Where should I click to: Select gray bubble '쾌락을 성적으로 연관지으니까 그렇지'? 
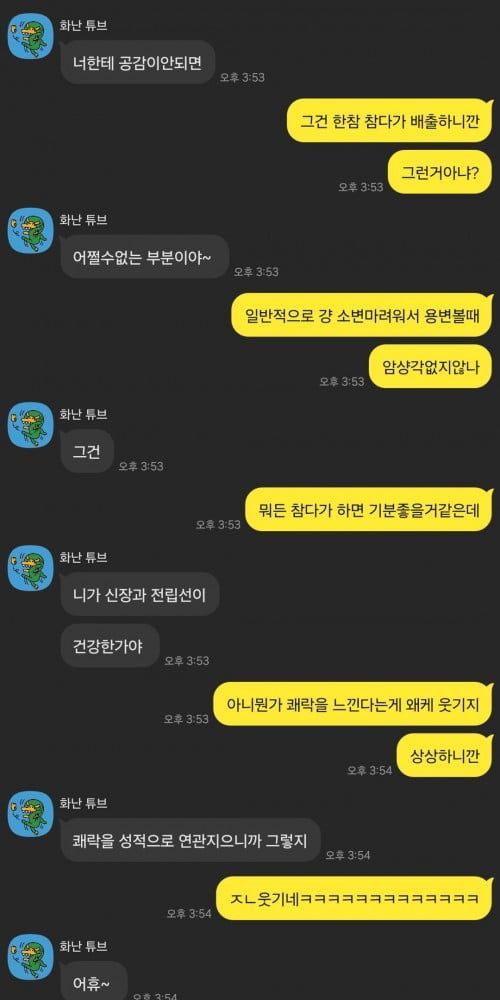tap(190, 840)
